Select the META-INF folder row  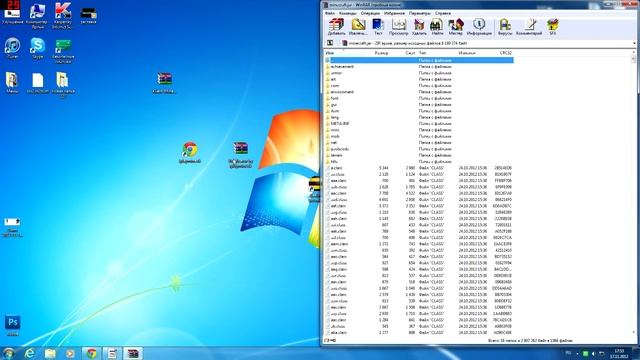419,124
